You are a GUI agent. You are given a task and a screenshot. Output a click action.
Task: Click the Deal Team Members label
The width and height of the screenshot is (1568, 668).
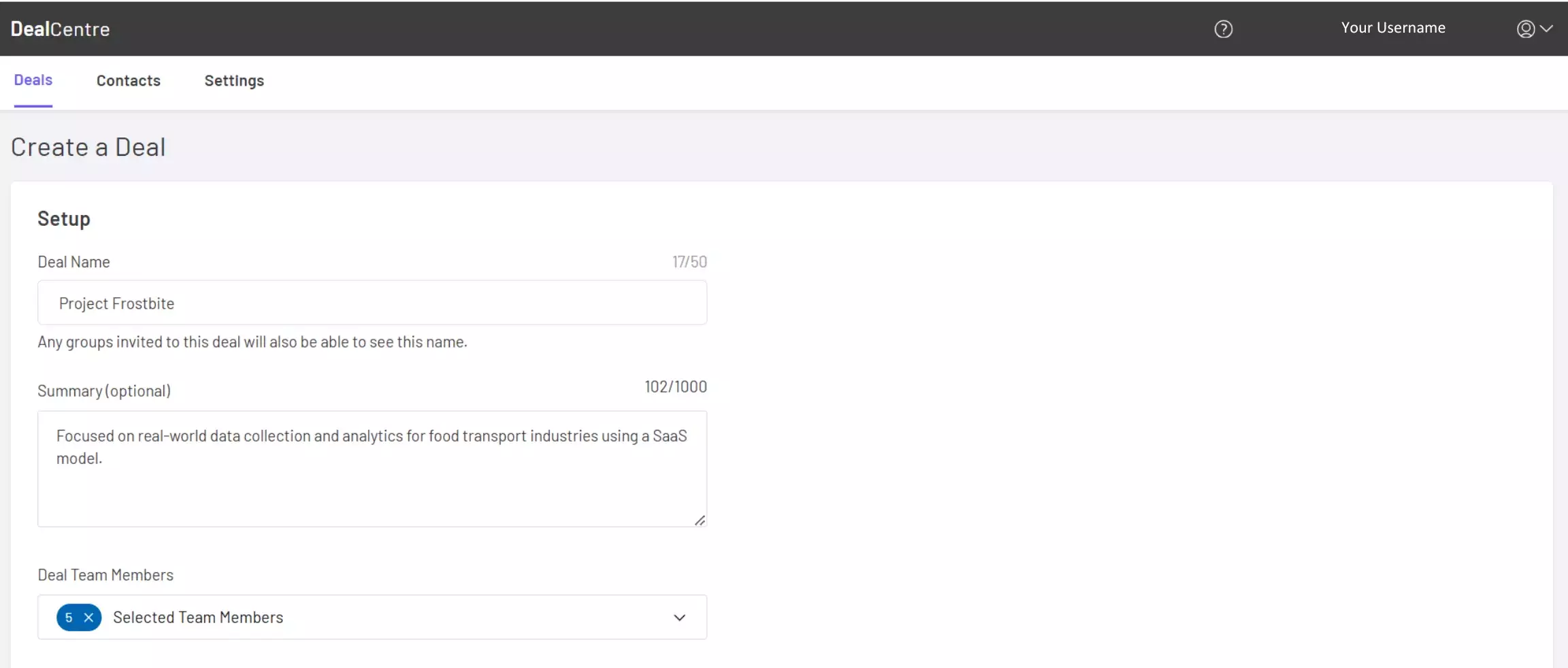(x=105, y=575)
